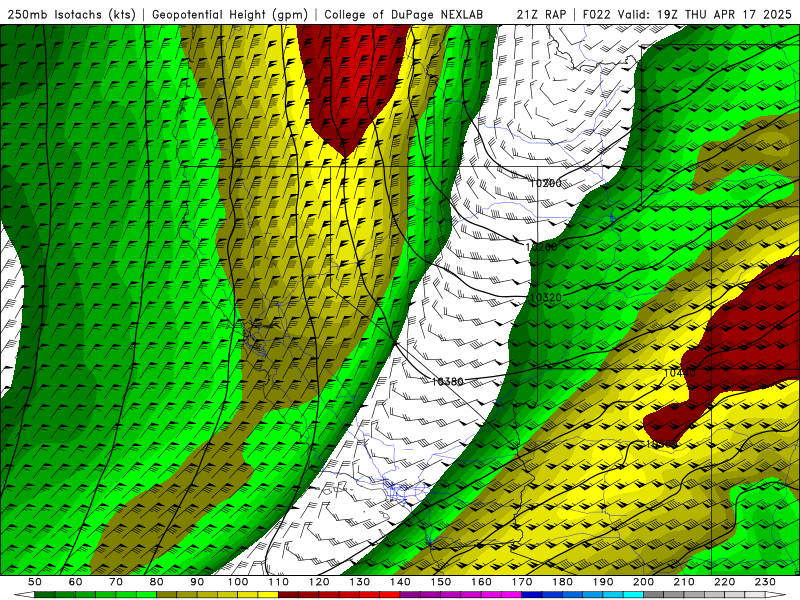
Task: Click the darkest green swatch starting the color bar
Action: coord(45,594)
